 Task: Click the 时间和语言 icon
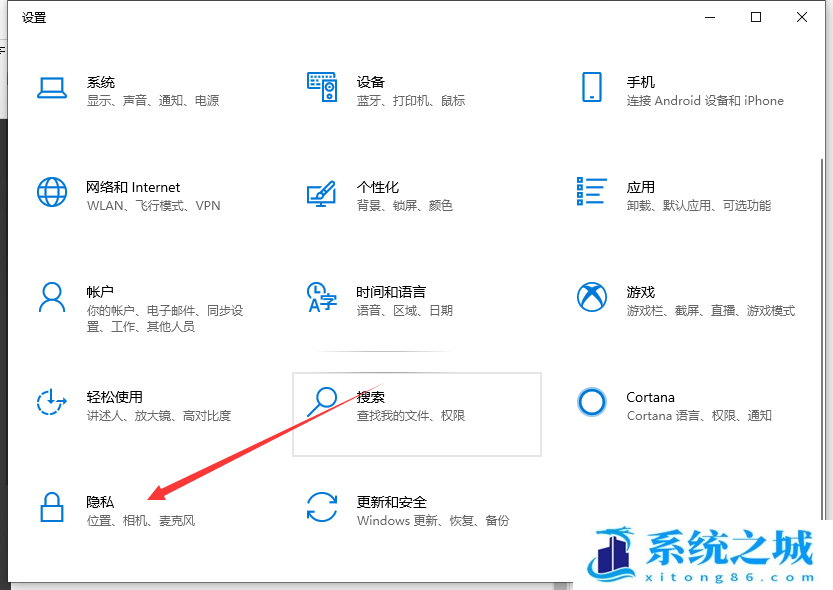[322, 297]
